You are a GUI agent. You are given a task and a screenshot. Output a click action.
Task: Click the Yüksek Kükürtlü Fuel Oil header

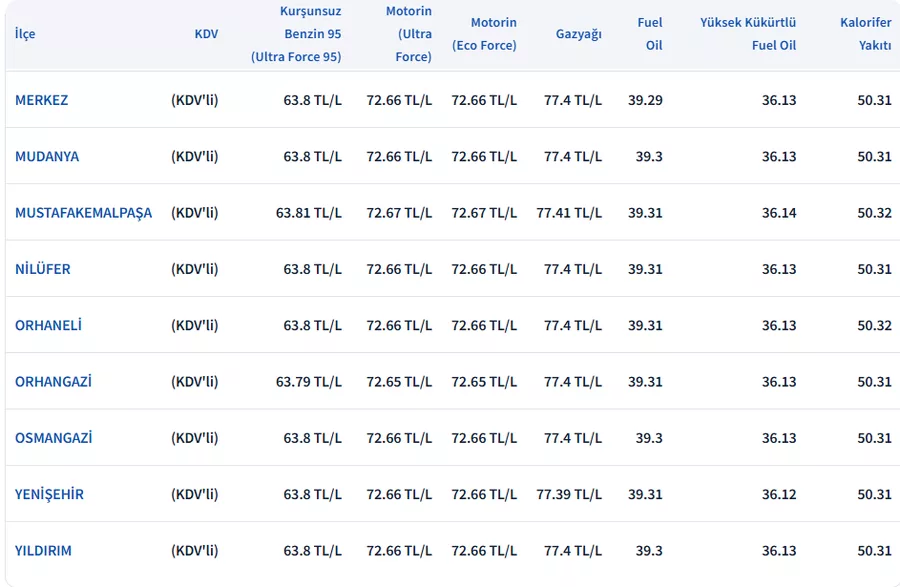(x=748, y=34)
